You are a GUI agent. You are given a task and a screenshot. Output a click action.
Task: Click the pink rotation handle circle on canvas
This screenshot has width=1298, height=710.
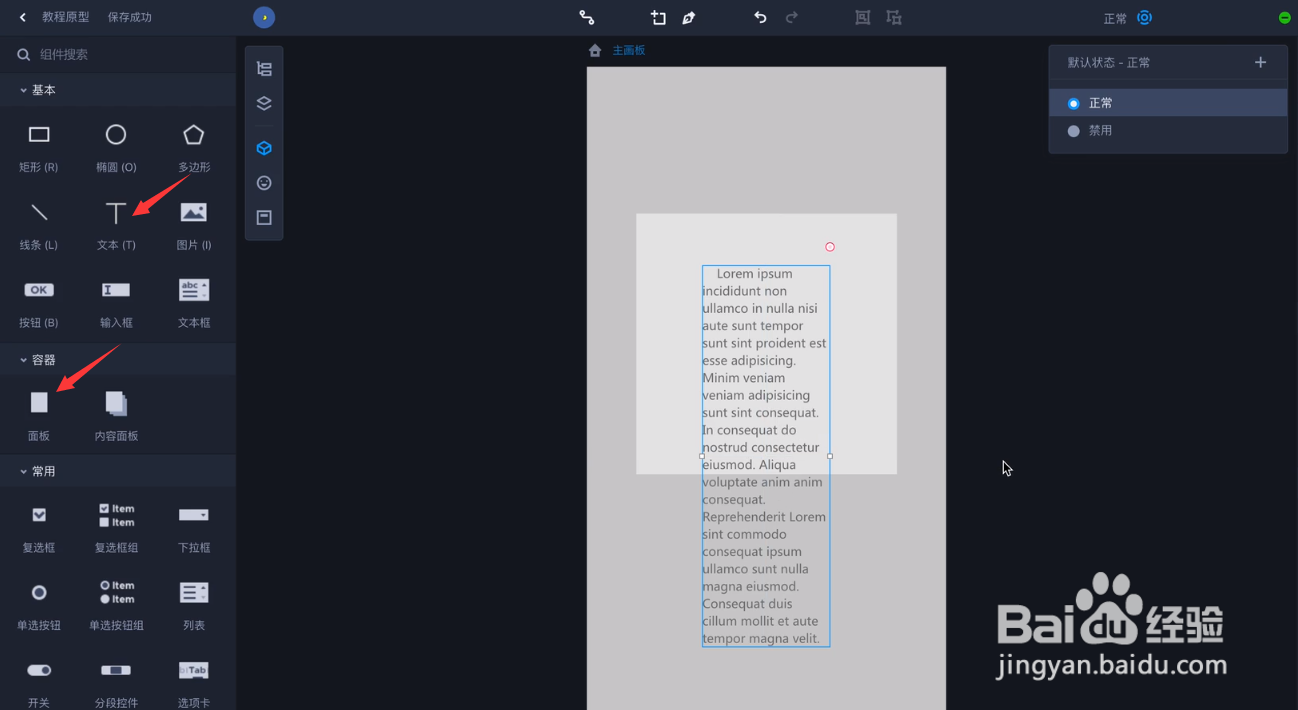tap(830, 247)
